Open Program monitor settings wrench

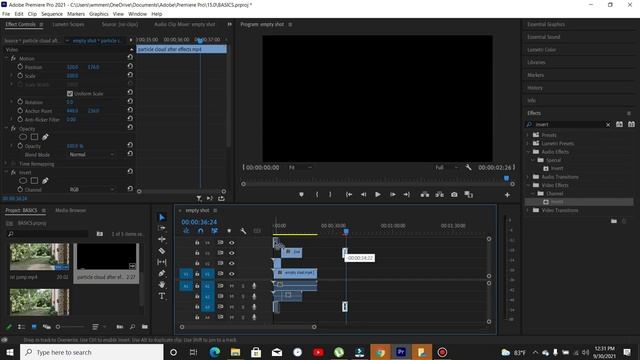click(469, 167)
